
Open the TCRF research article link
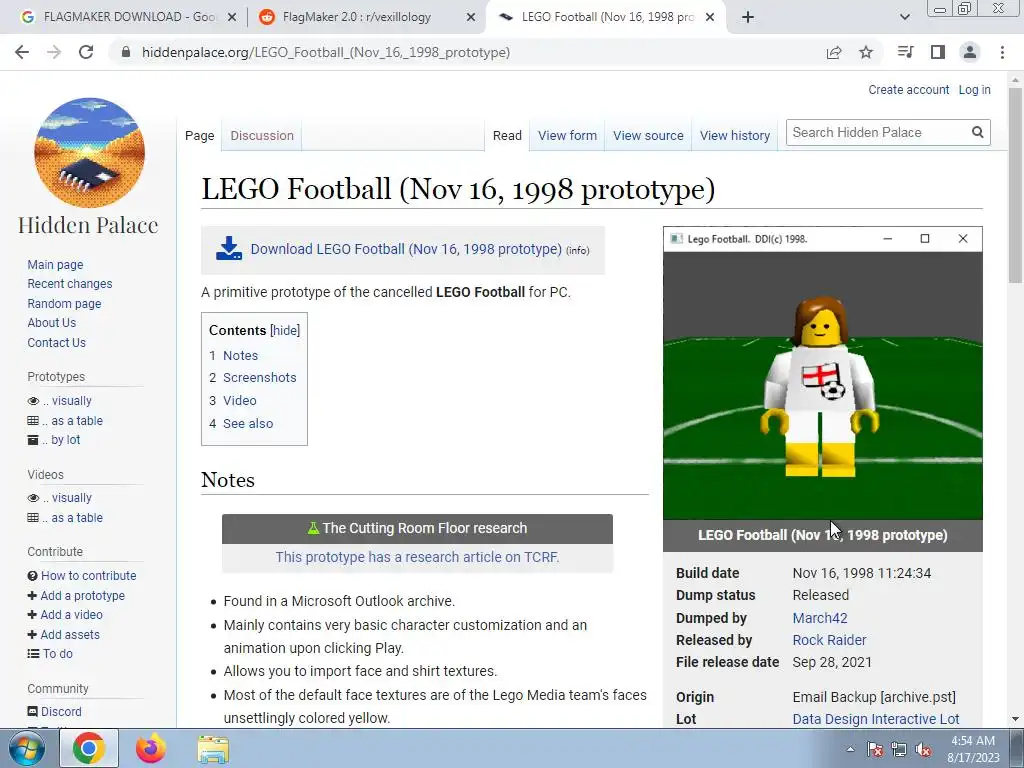[x=417, y=557]
